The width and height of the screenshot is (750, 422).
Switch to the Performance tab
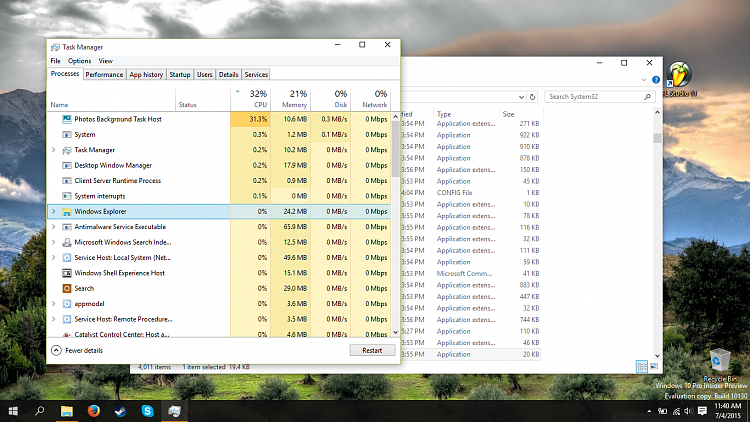point(104,74)
